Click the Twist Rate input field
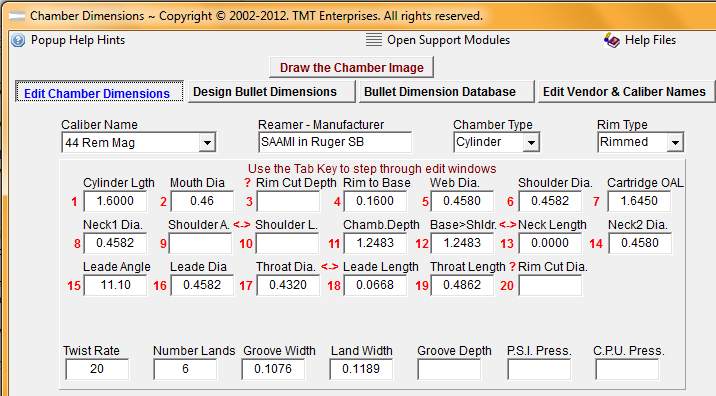Screen dimensions: 716x396 (97, 370)
